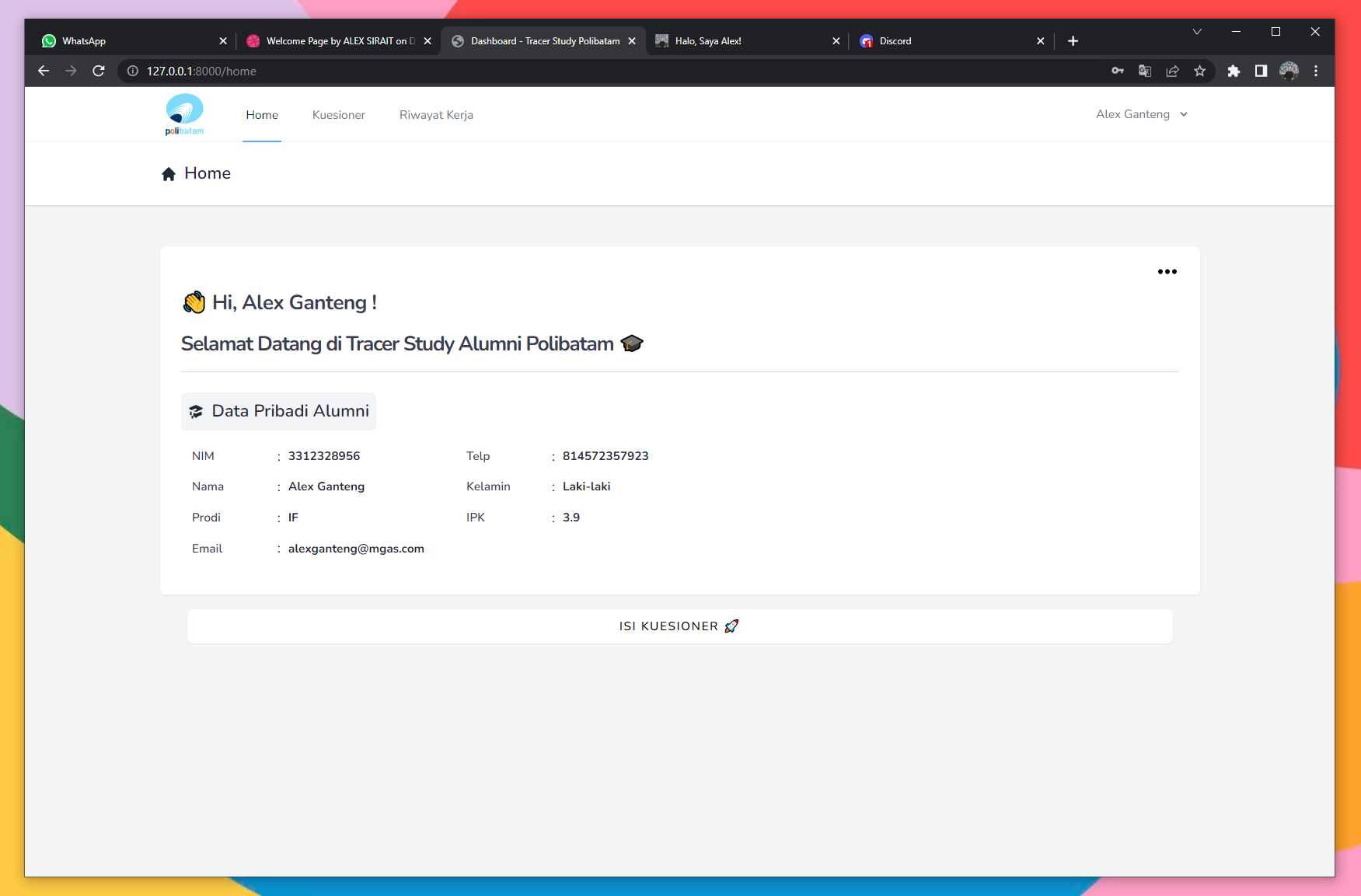
Task: Close the Dashboard - Tracer Study Polibatam tab
Action: click(x=632, y=41)
